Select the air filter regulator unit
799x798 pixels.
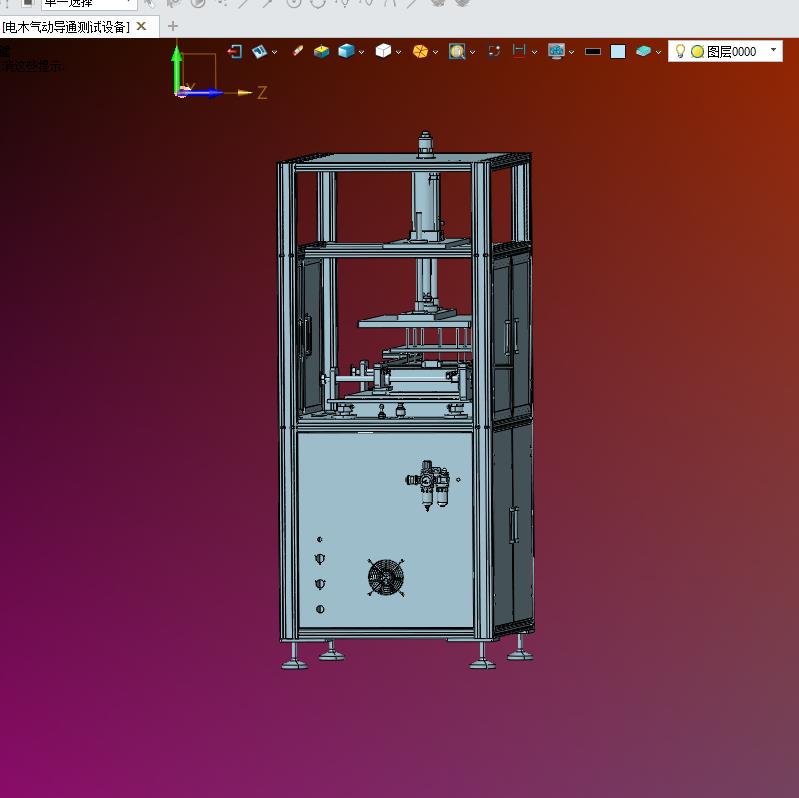pos(429,484)
